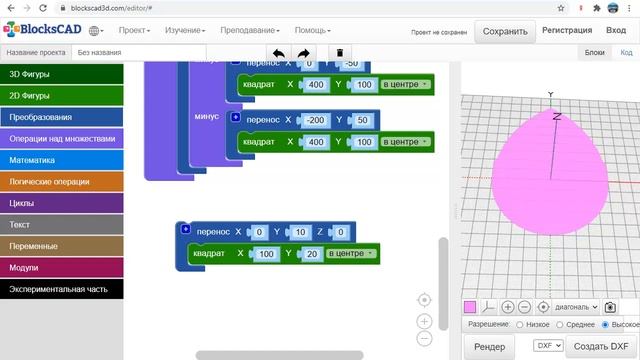Screen dimensions: 640x360
Task: Edit X value 100 in bottom квадрат block
Action: tap(266, 253)
